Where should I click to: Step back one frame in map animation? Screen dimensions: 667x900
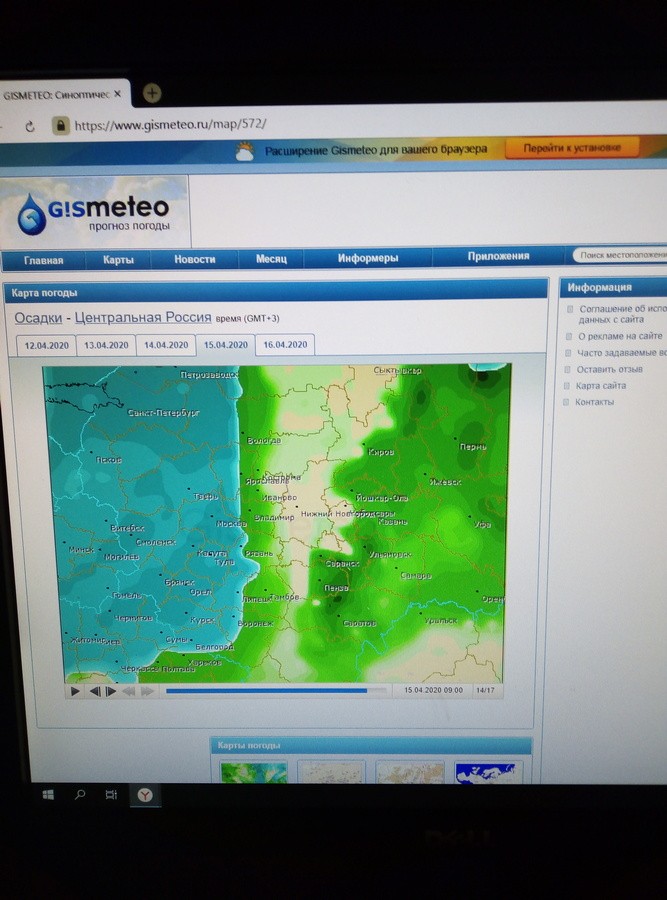[x=96, y=691]
